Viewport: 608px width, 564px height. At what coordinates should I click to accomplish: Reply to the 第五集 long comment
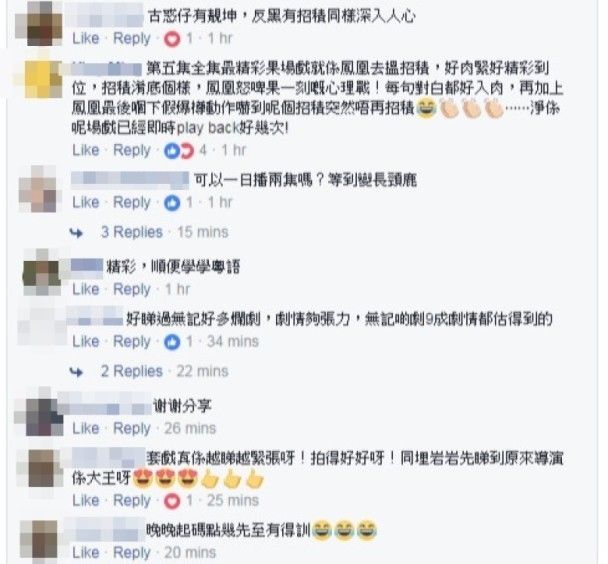(x=132, y=150)
